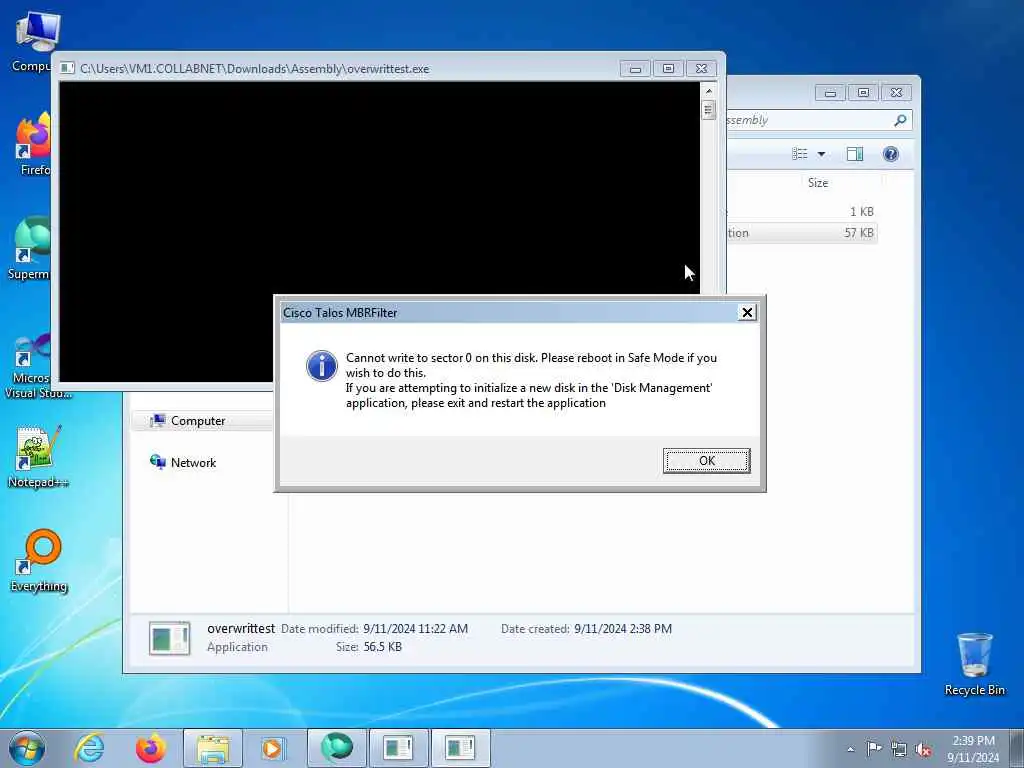This screenshot has width=1024, height=768.
Task: Click the Size value 56.5 KB
Action: click(382, 647)
